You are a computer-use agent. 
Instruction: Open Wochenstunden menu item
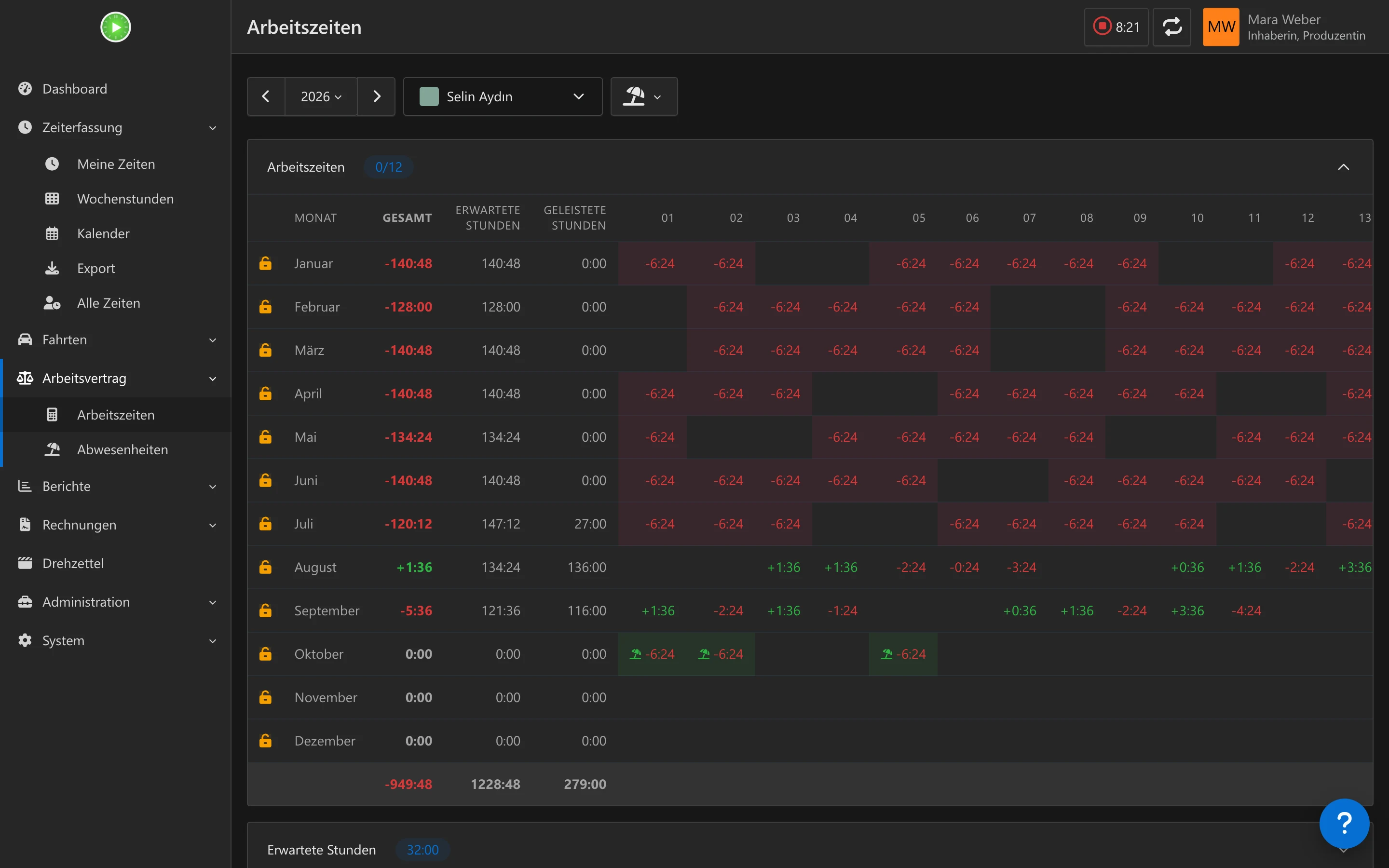[116, 199]
